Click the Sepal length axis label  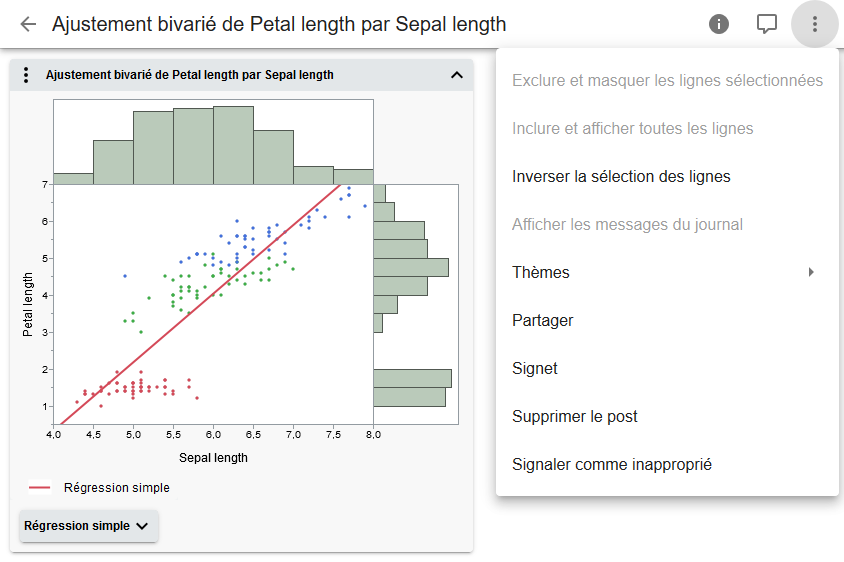(213, 458)
